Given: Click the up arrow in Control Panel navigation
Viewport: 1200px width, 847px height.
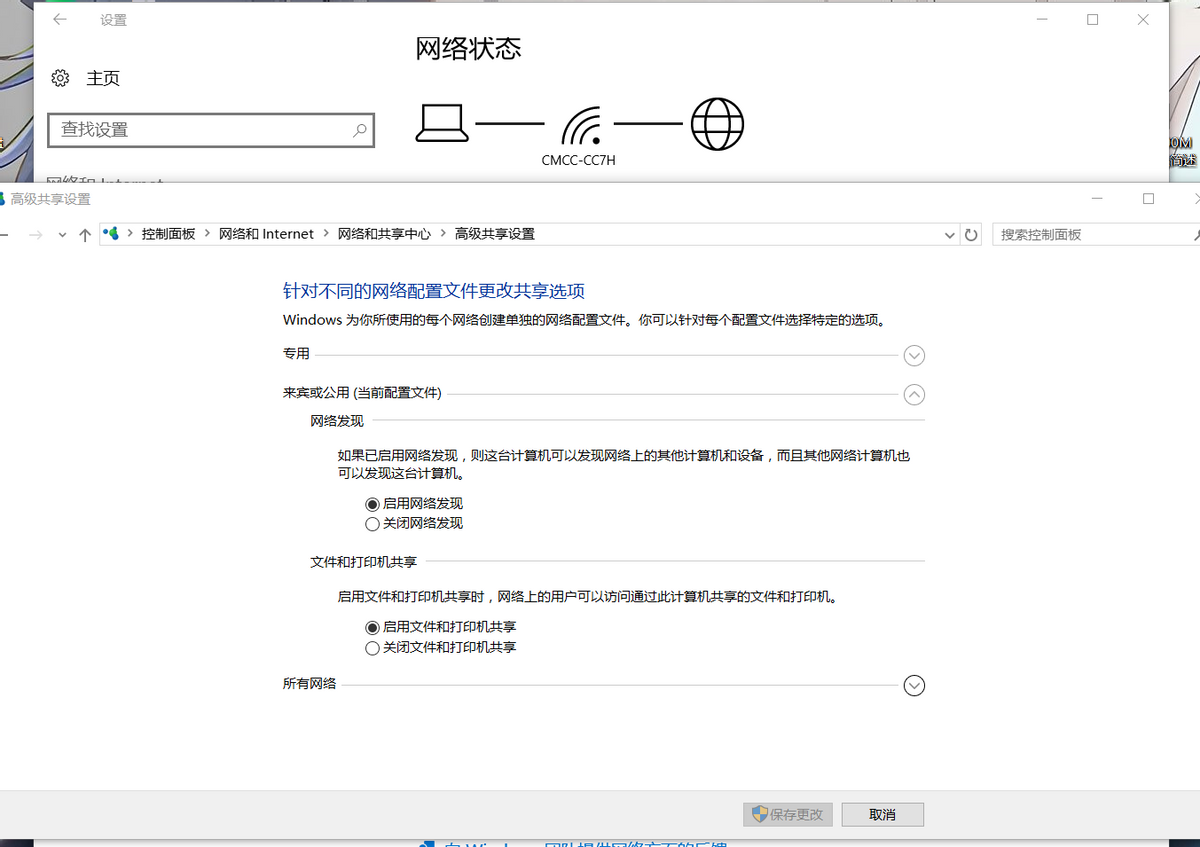Looking at the screenshot, I should pyautogui.click(x=85, y=234).
